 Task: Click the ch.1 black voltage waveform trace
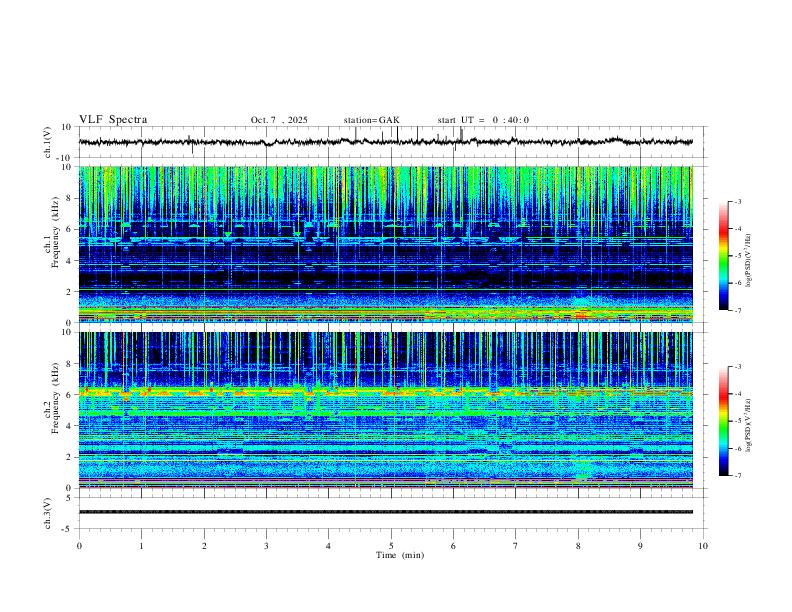point(385,142)
